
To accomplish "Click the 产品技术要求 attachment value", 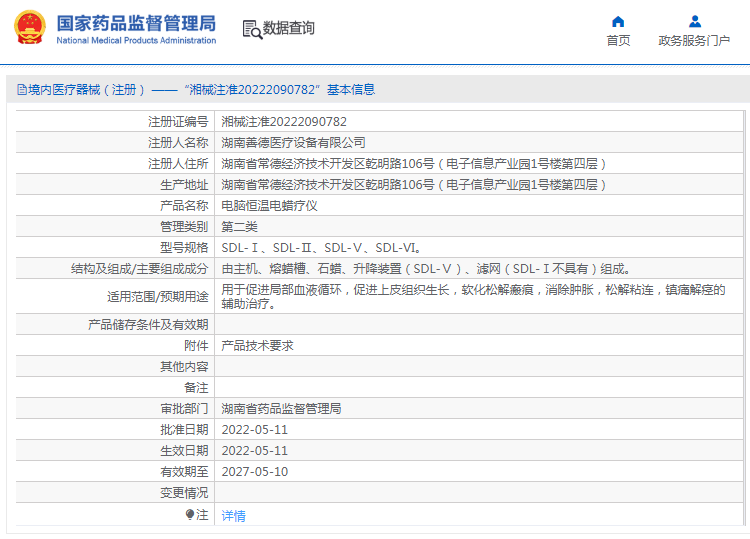I will (257, 345).
